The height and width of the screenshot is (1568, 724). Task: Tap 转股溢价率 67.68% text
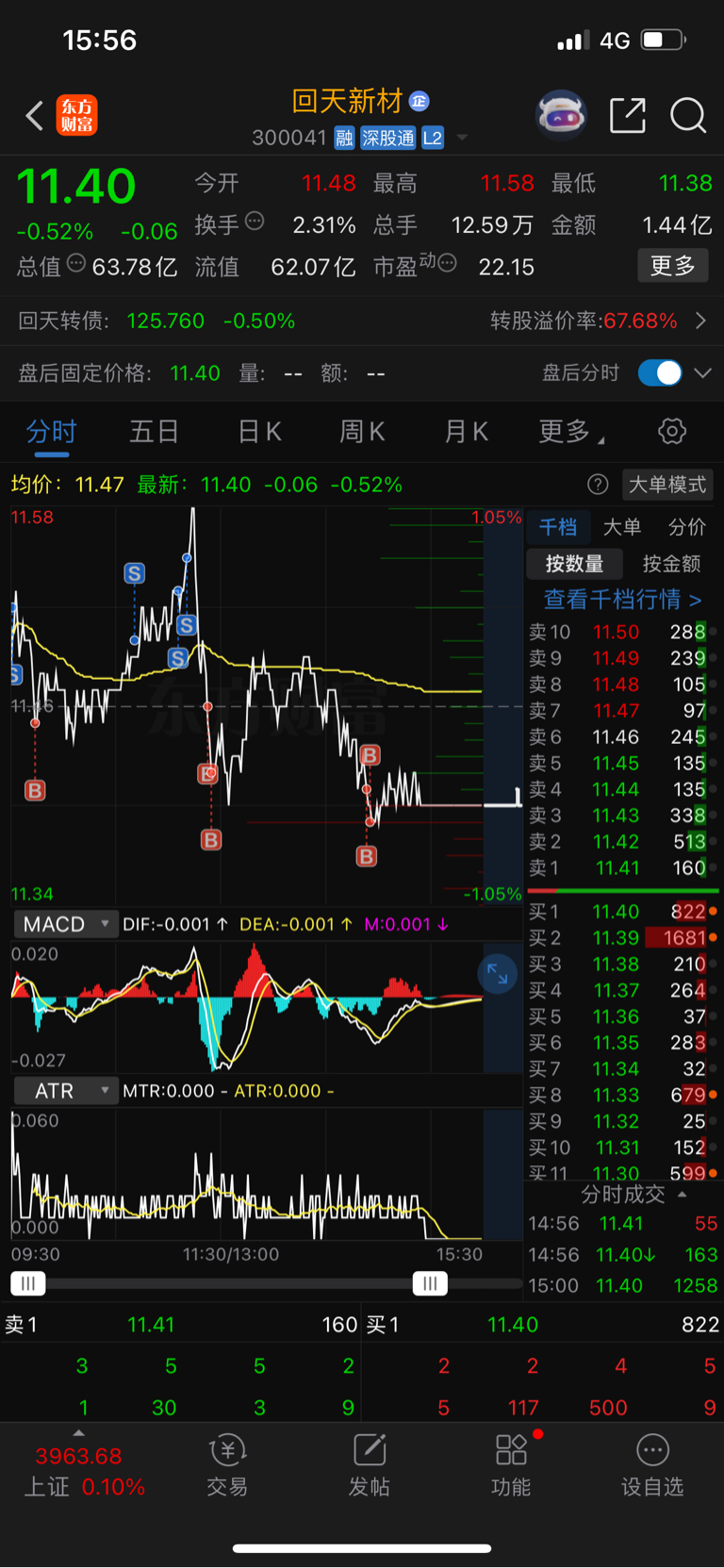(584, 321)
